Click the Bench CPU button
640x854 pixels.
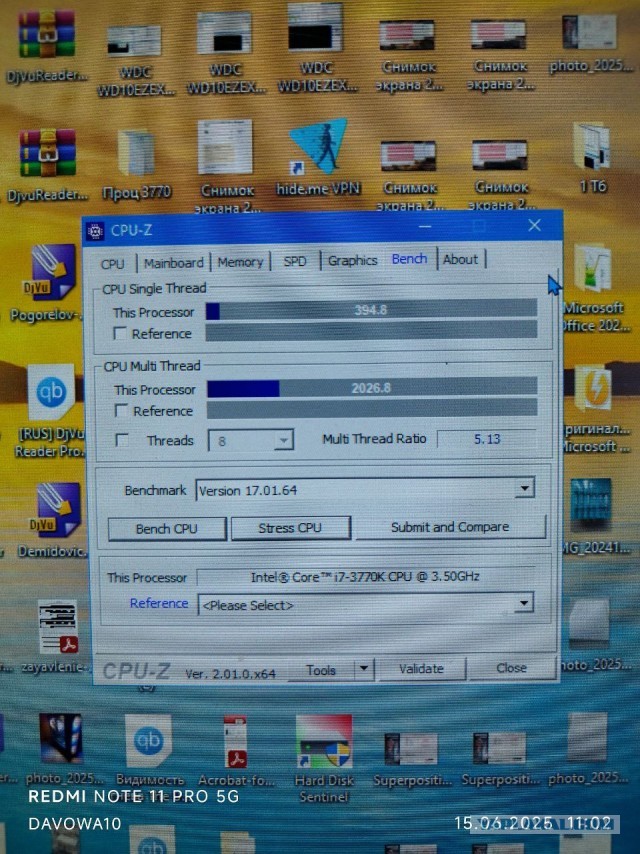pyautogui.click(x=167, y=528)
